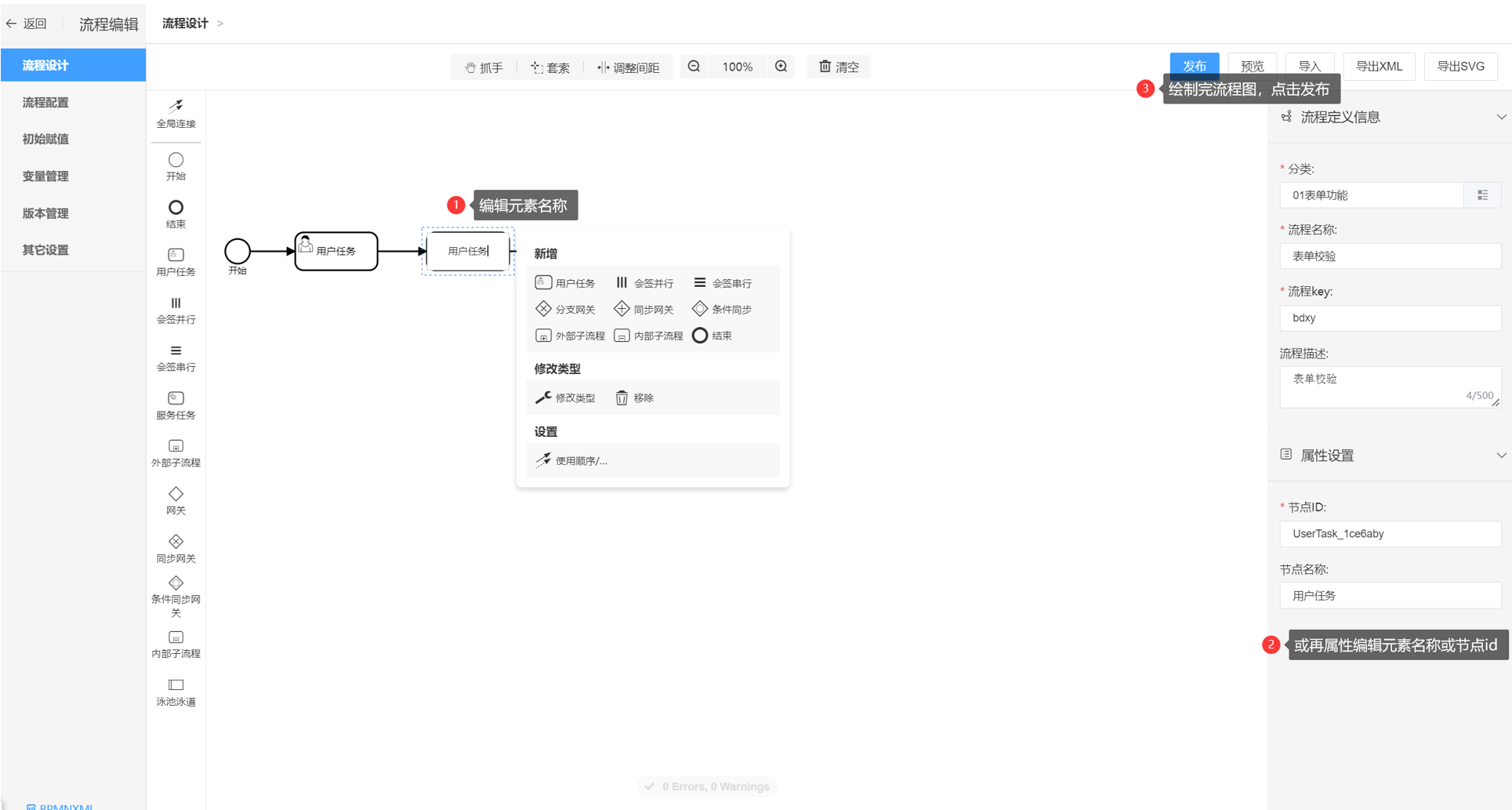Screen dimensions: 1512x810
Task: Focus the 流程名称 input field
Action: coord(1390,256)
